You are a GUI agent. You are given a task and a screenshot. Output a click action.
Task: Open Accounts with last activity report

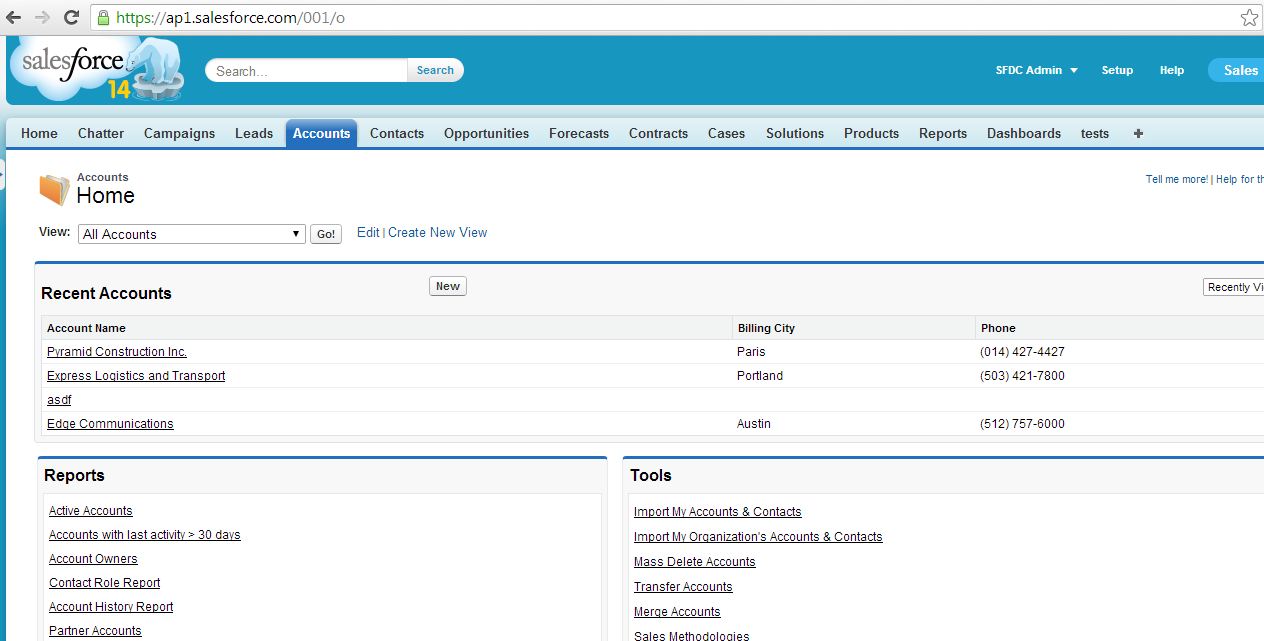tap(145, 535)
